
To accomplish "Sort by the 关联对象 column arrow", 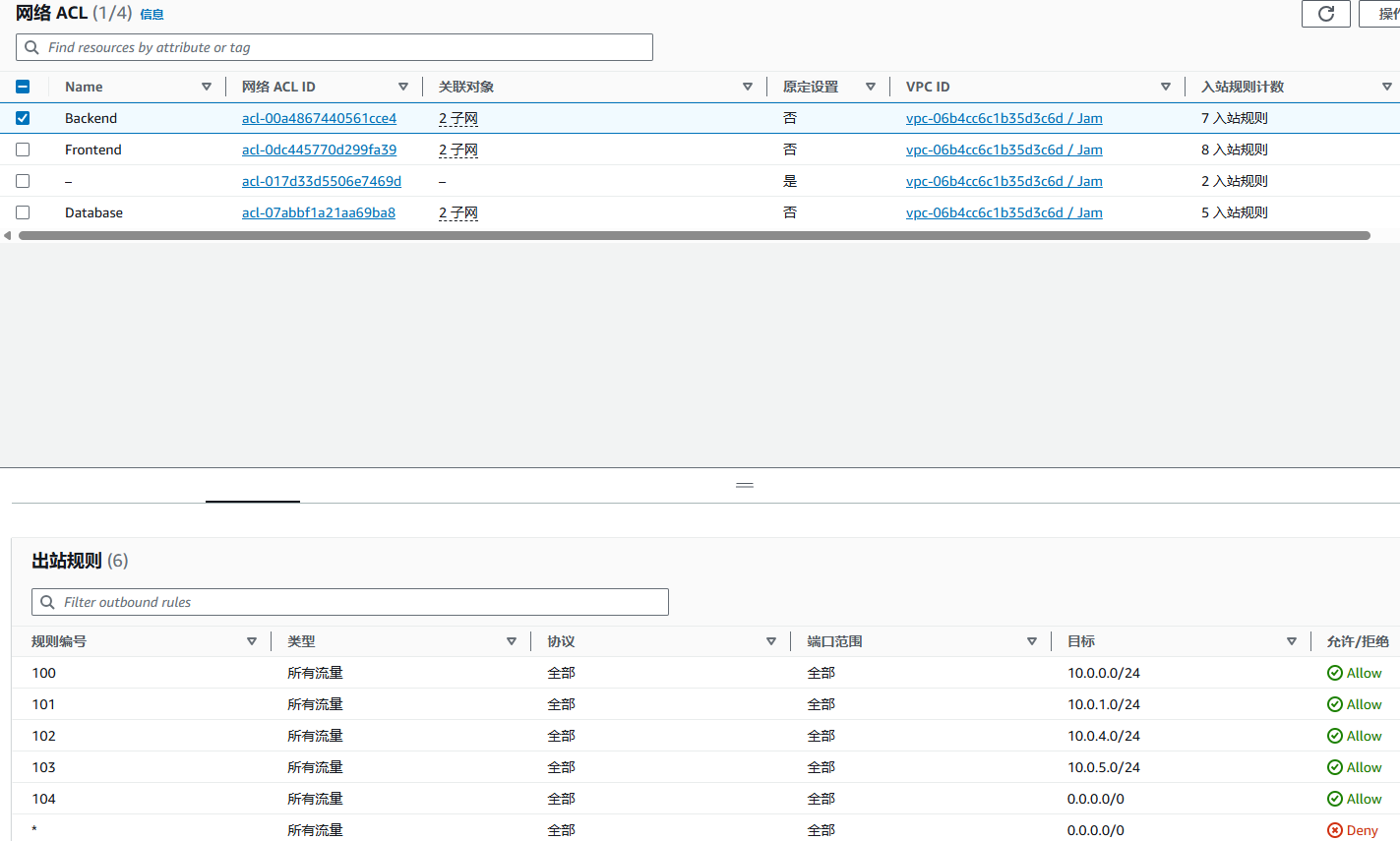I will point(748,87).
